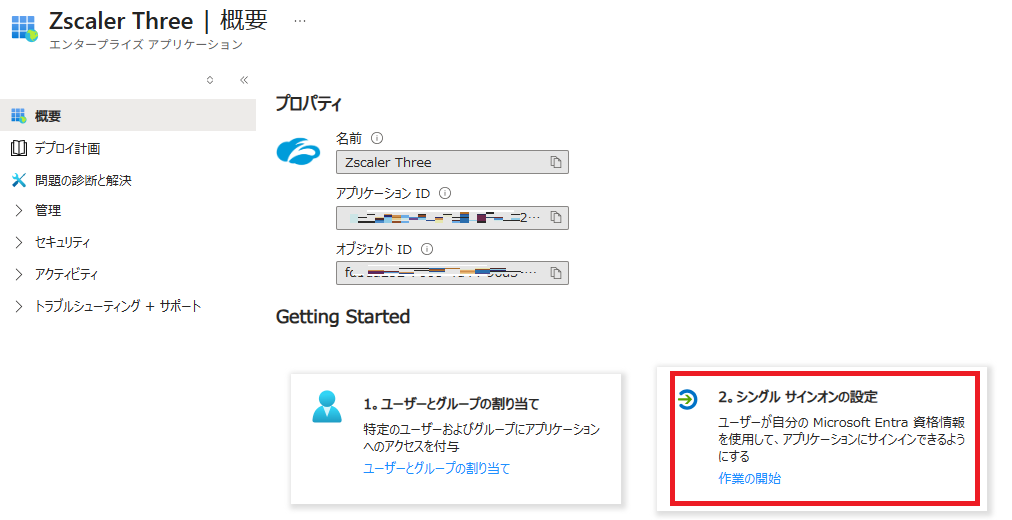Show info tooltip for オブジェクト ID
The height and width of the screenshot is (520, 1012).
pos(427,249)
